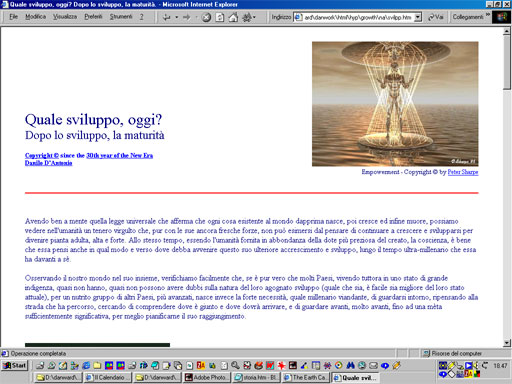512x384 pixels.
Task: Expand the Collegamenti links chevron
Action: point(488,15)
